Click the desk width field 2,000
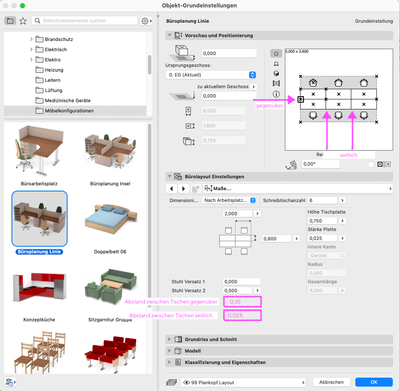 coord(238,213)
